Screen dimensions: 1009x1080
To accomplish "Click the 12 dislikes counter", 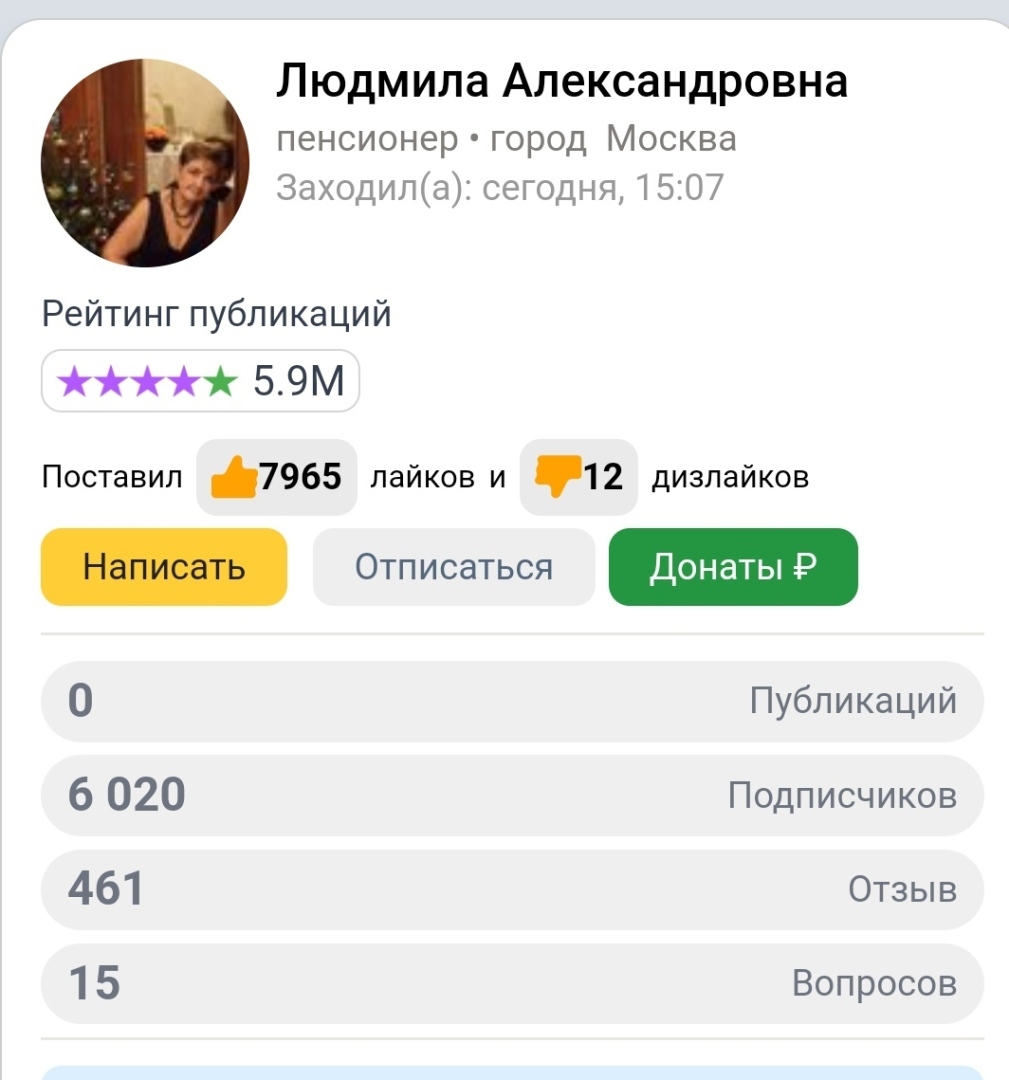I will point(603,477).
